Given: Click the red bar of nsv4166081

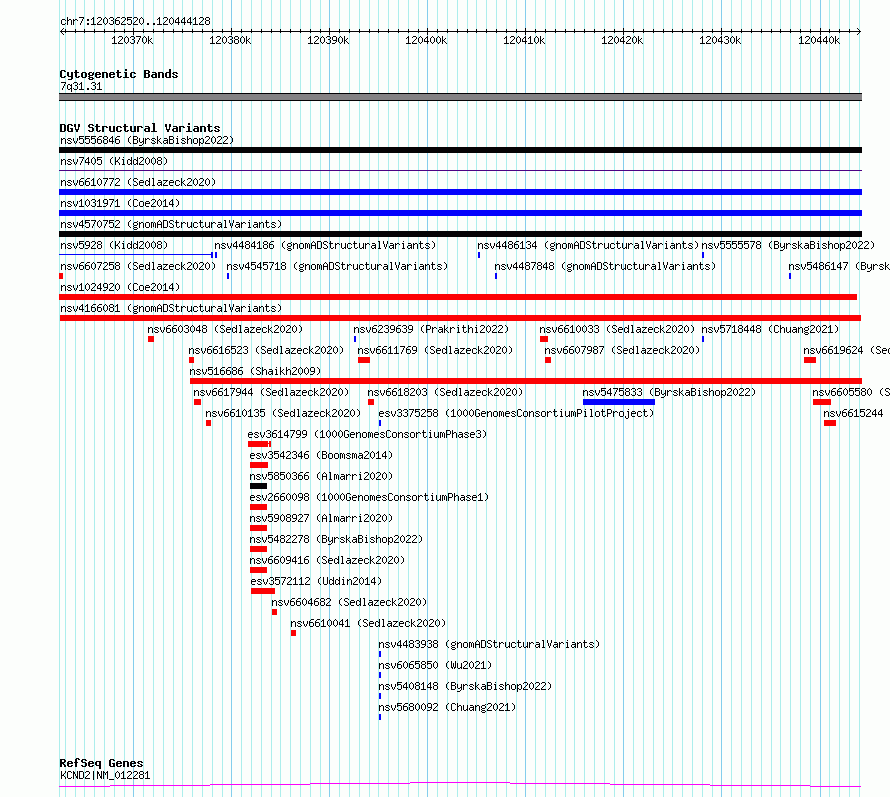Looking at the screenshot, I should tap(460, 318).
